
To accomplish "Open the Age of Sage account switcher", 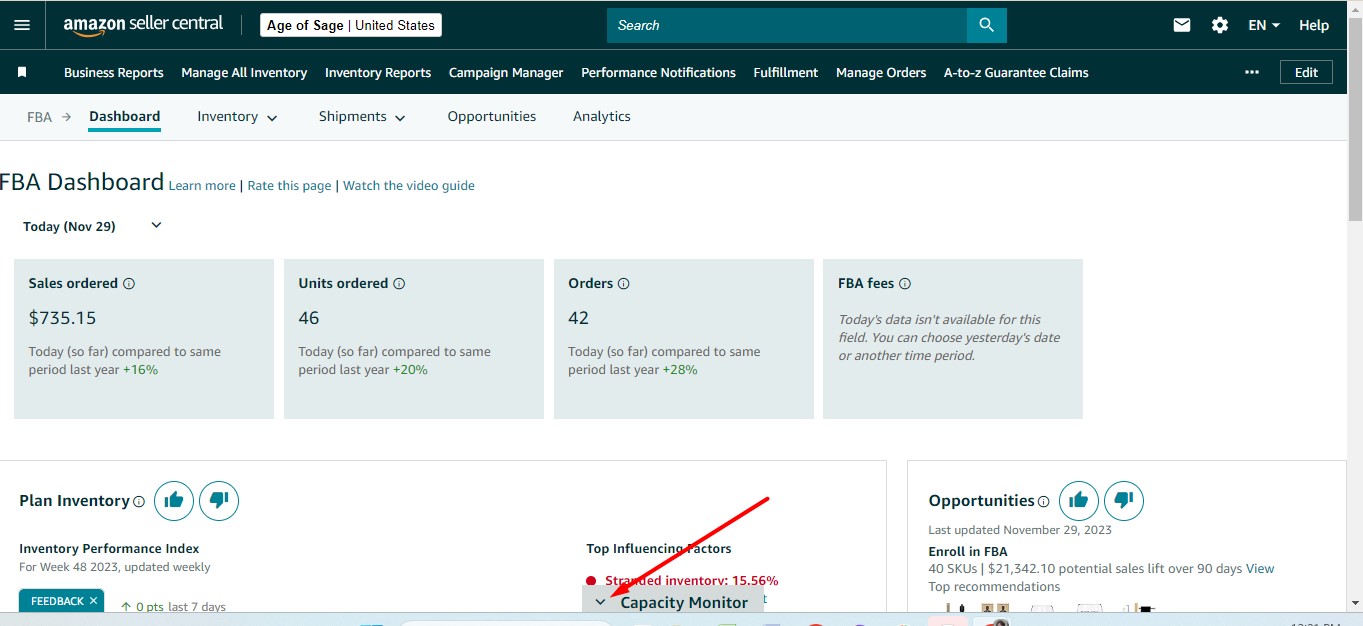I will pos(350,25).
